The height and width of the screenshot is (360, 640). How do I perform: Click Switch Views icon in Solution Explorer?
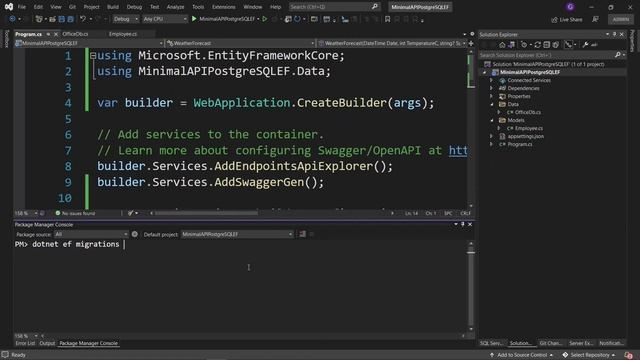point(511,45)
